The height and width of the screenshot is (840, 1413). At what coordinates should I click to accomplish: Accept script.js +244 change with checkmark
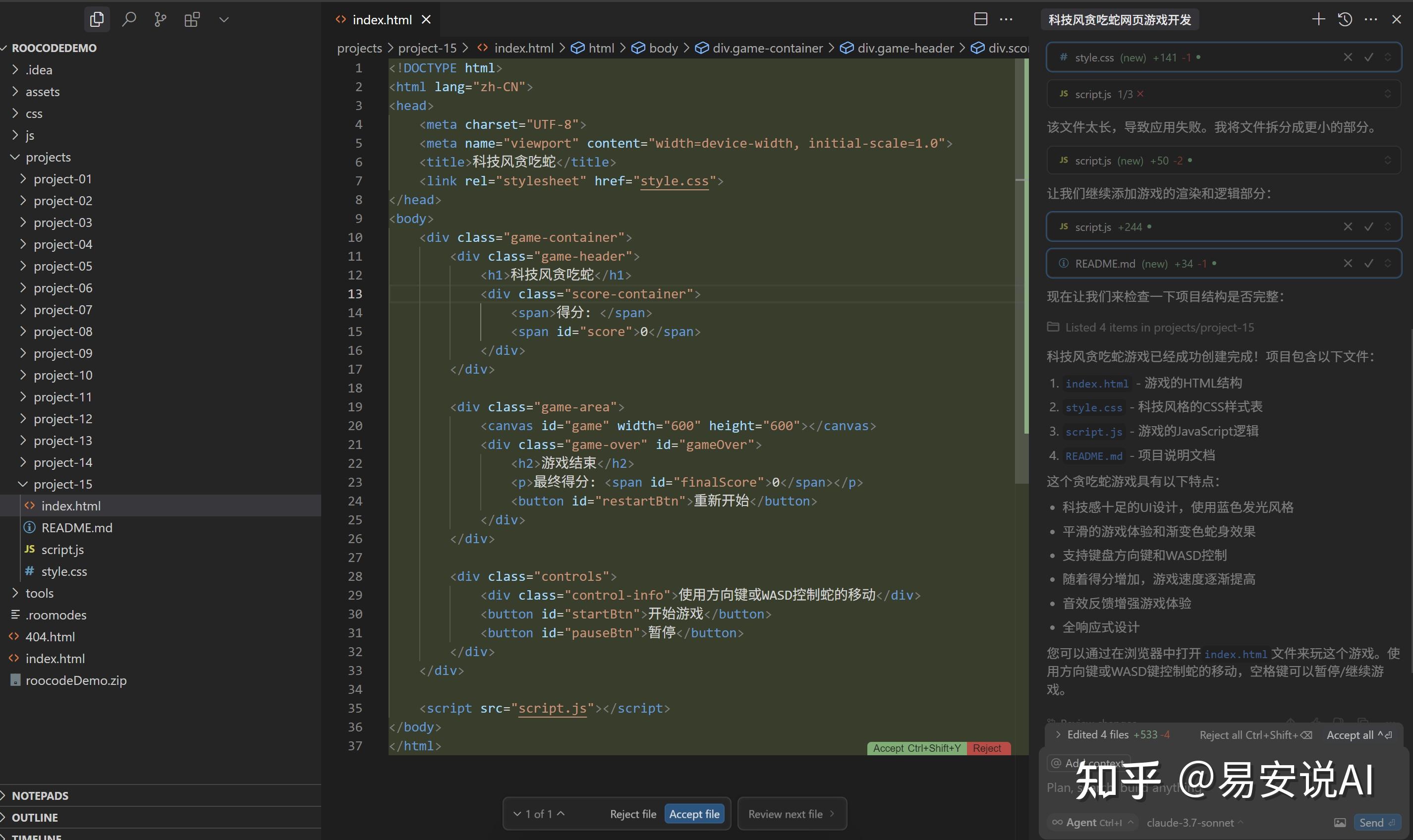click(1369, 226)
